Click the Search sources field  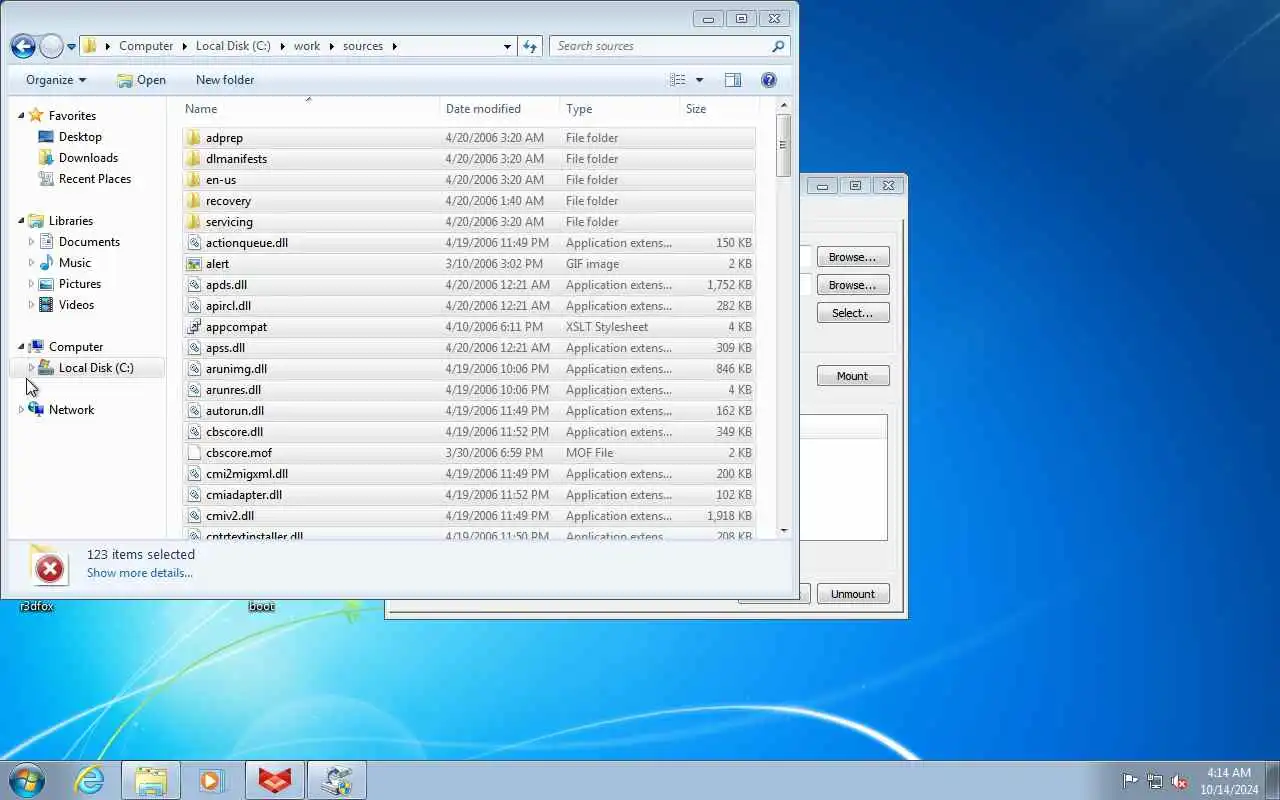click(669, 46)
